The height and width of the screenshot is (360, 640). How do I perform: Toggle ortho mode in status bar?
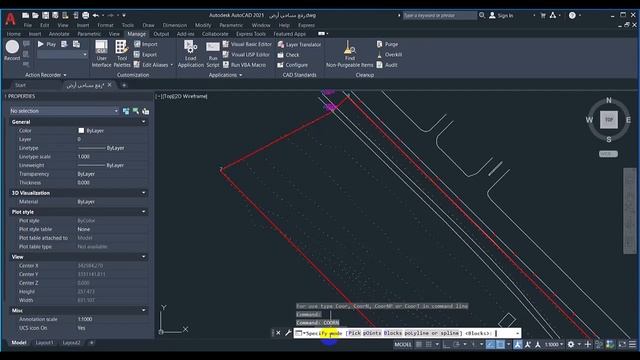point(446,344)
